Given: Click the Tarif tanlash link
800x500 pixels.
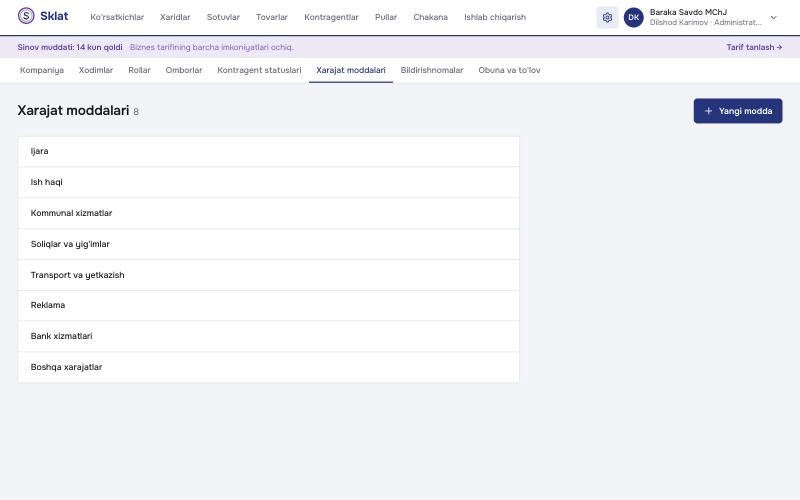Looking at the screenshot, I should 754,47.
